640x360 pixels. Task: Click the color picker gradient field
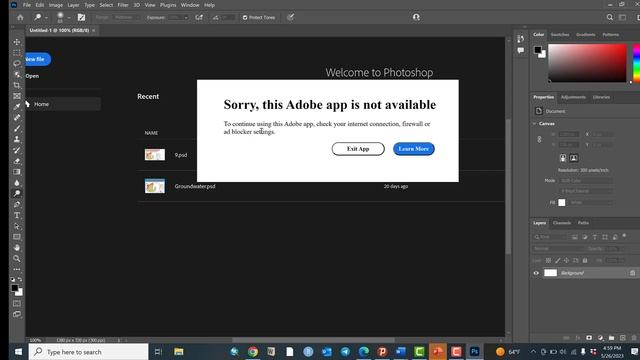pos(587,63)
